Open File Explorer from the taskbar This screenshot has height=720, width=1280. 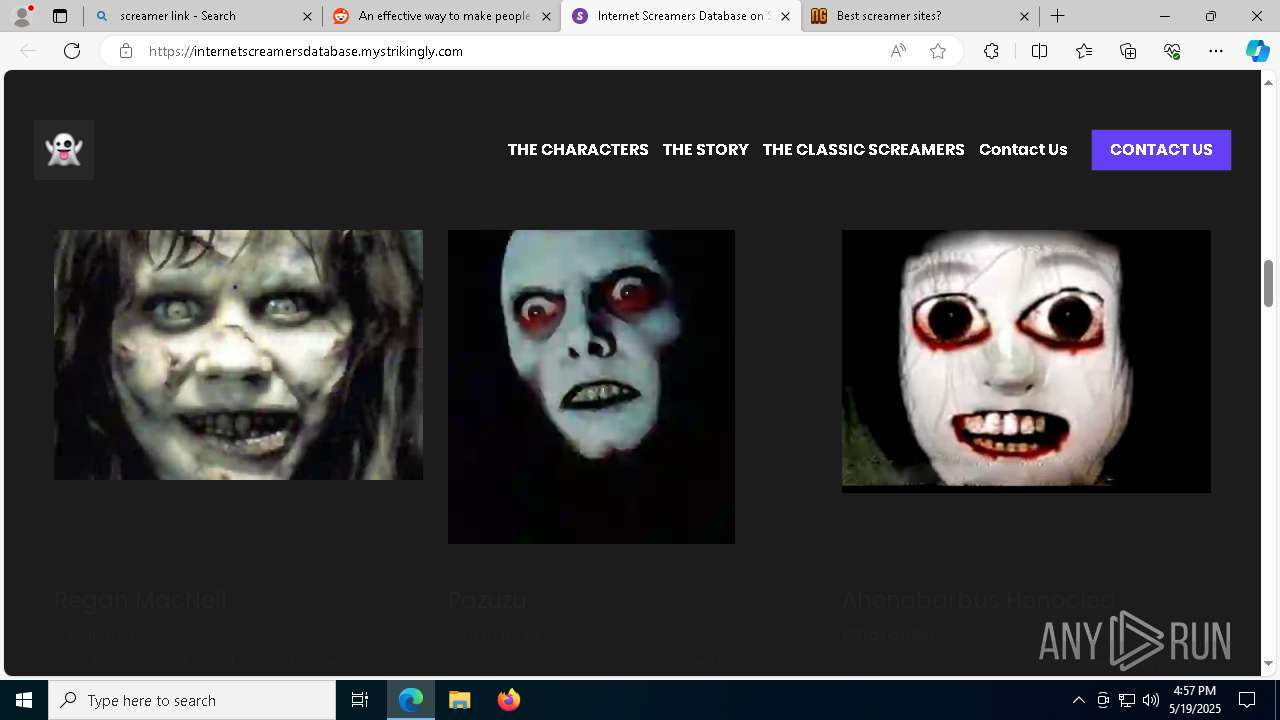point(459,700)
